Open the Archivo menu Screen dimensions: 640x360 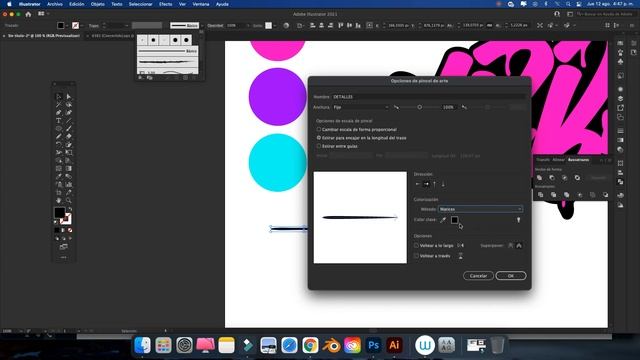pos(55,4)
